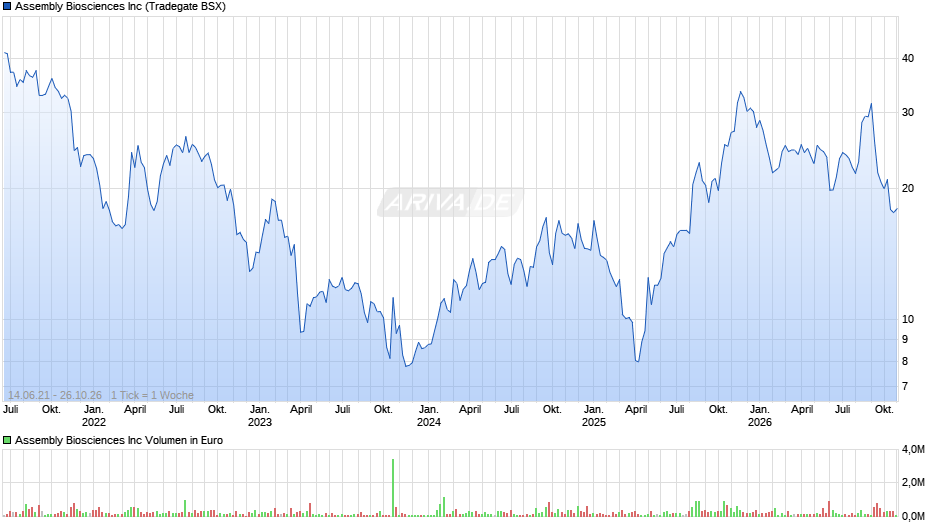Click the volume title Assembly Biosciences Inc Volumen in Euro
This screenshot has width=940, height=526.
click(x=119, y=440)
